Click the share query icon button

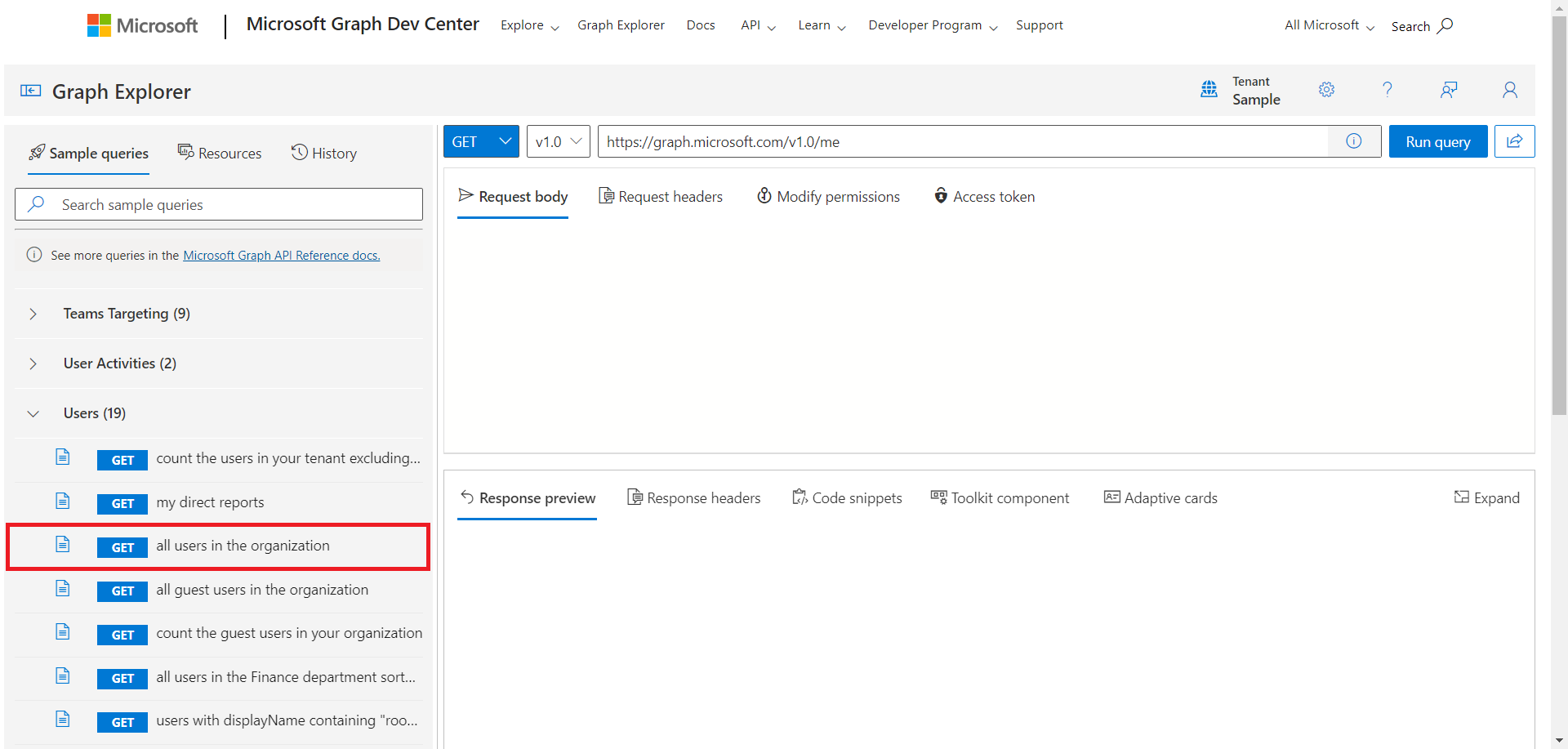coord(1515,141)
